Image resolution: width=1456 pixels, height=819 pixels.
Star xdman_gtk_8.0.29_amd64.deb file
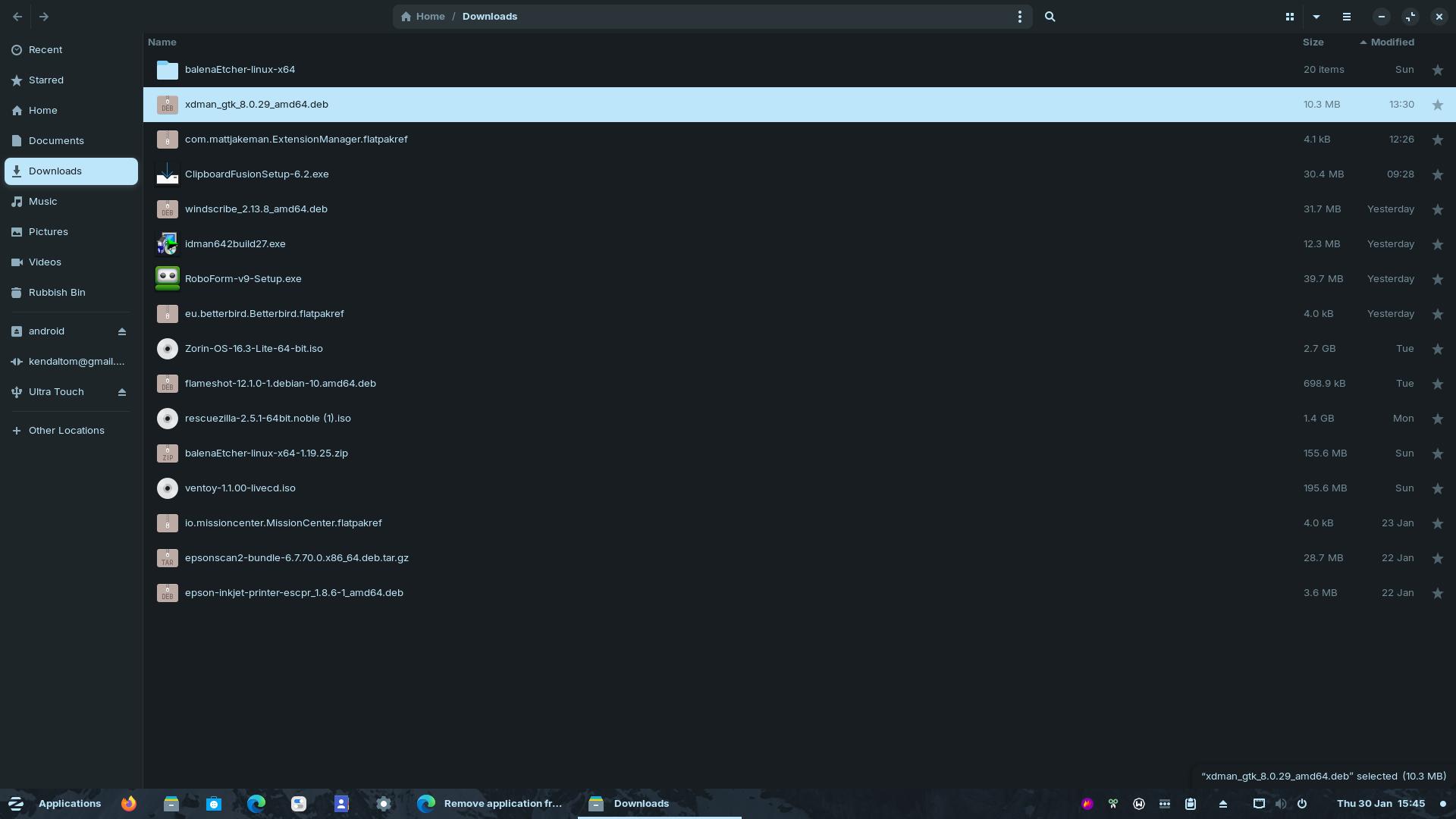[x=1437, y=105]
